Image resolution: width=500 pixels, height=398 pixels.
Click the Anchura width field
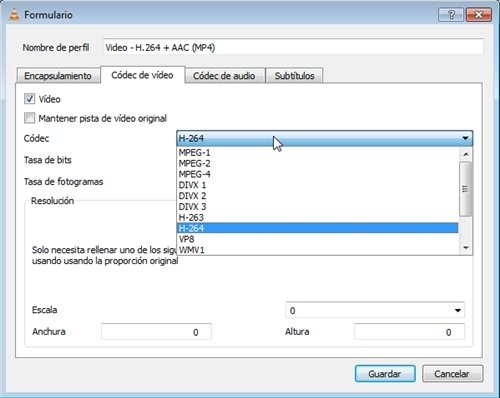[x=156, y=332]
